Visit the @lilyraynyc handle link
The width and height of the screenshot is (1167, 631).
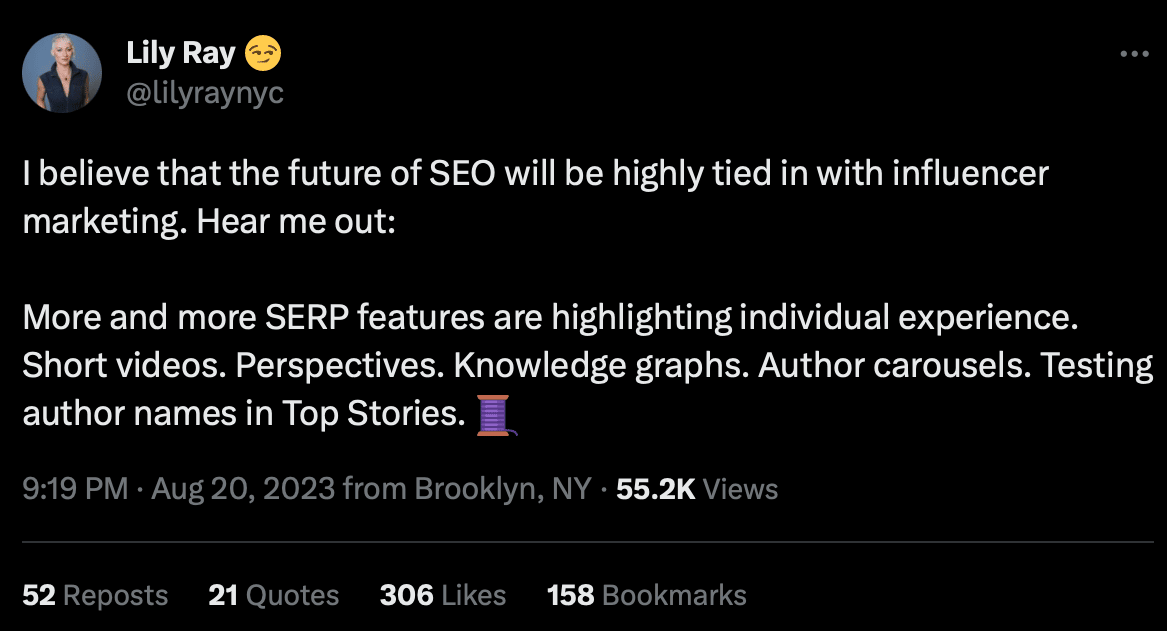[205, 93]
